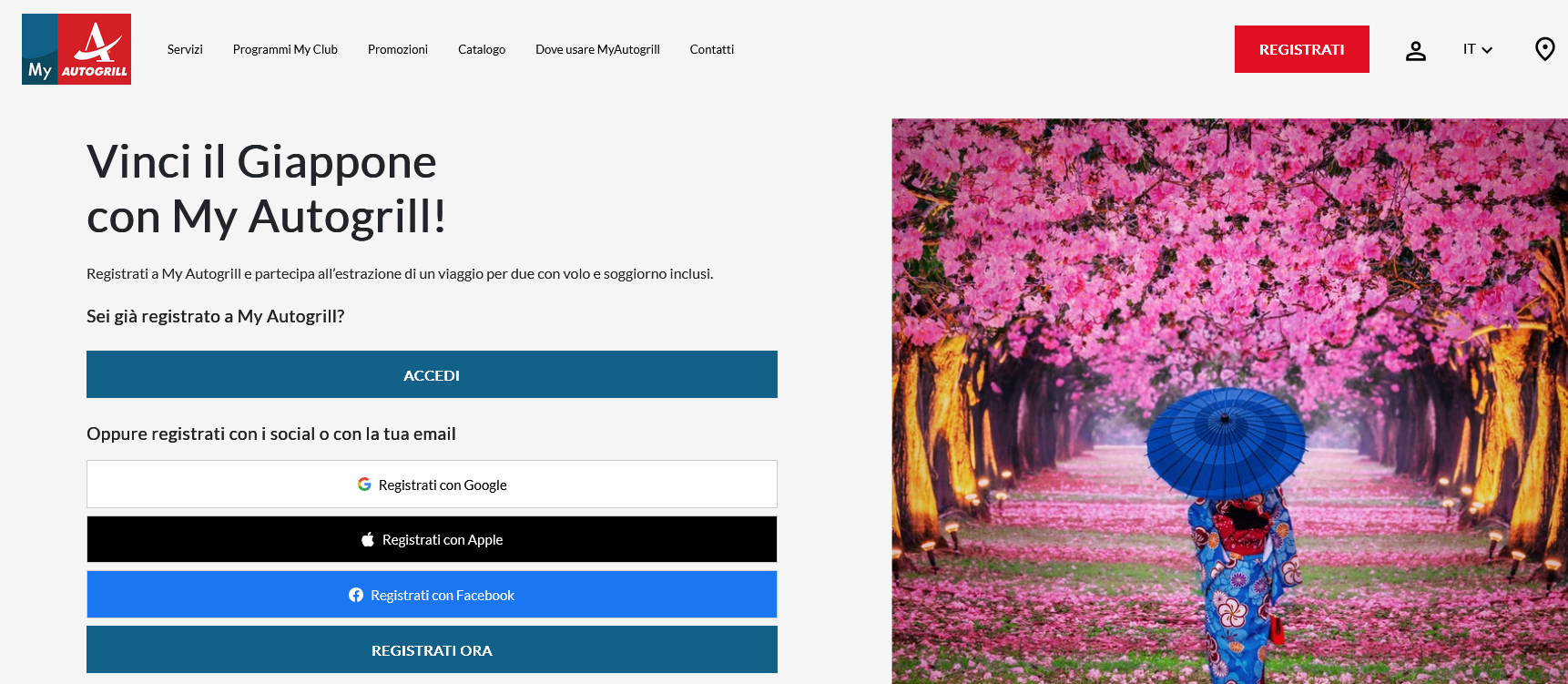Click the Vinci il Giappone headline
This screenshot has width=1568, height=684.
pyautogui.click(x=266, y=189)
